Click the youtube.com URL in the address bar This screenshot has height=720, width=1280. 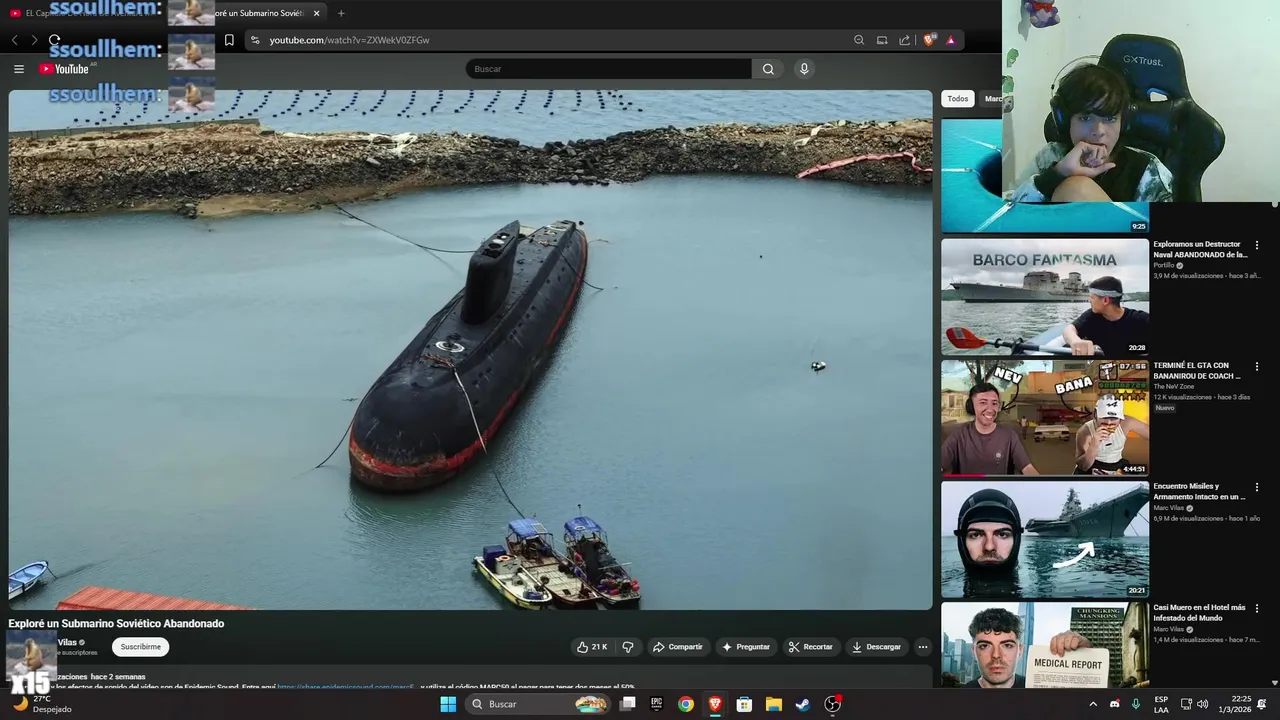[x=349, y=40]
